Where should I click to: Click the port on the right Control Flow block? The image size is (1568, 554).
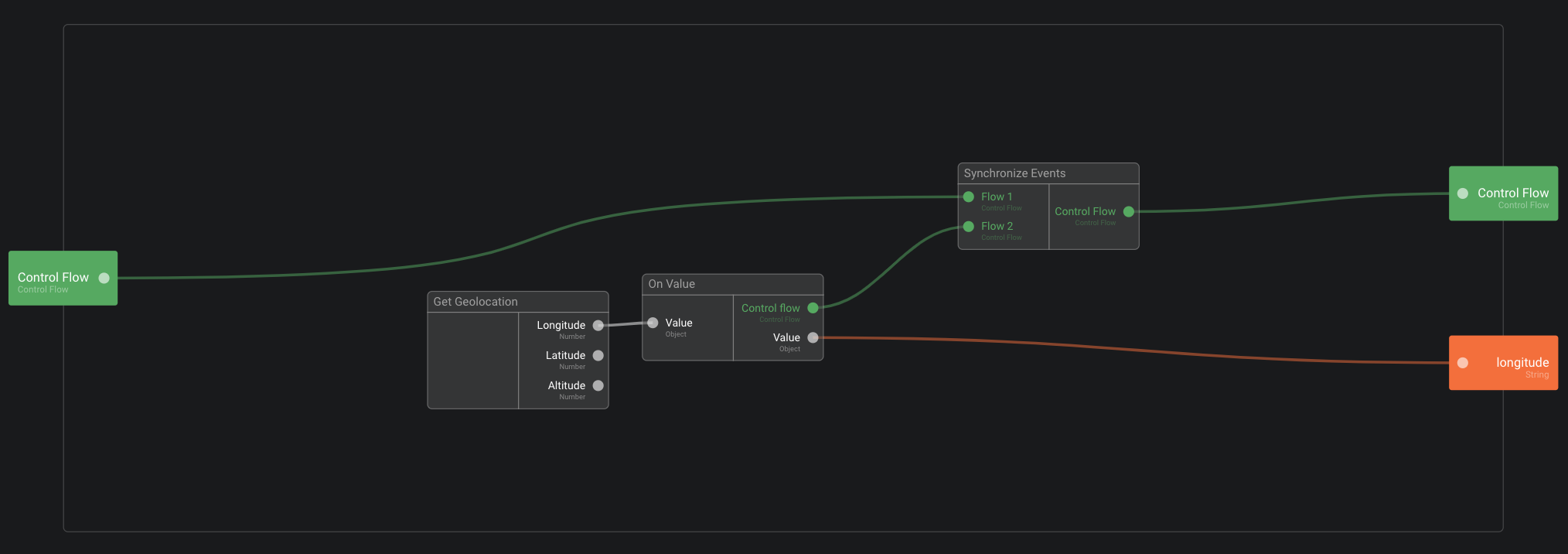click(x=1462, y=193)
